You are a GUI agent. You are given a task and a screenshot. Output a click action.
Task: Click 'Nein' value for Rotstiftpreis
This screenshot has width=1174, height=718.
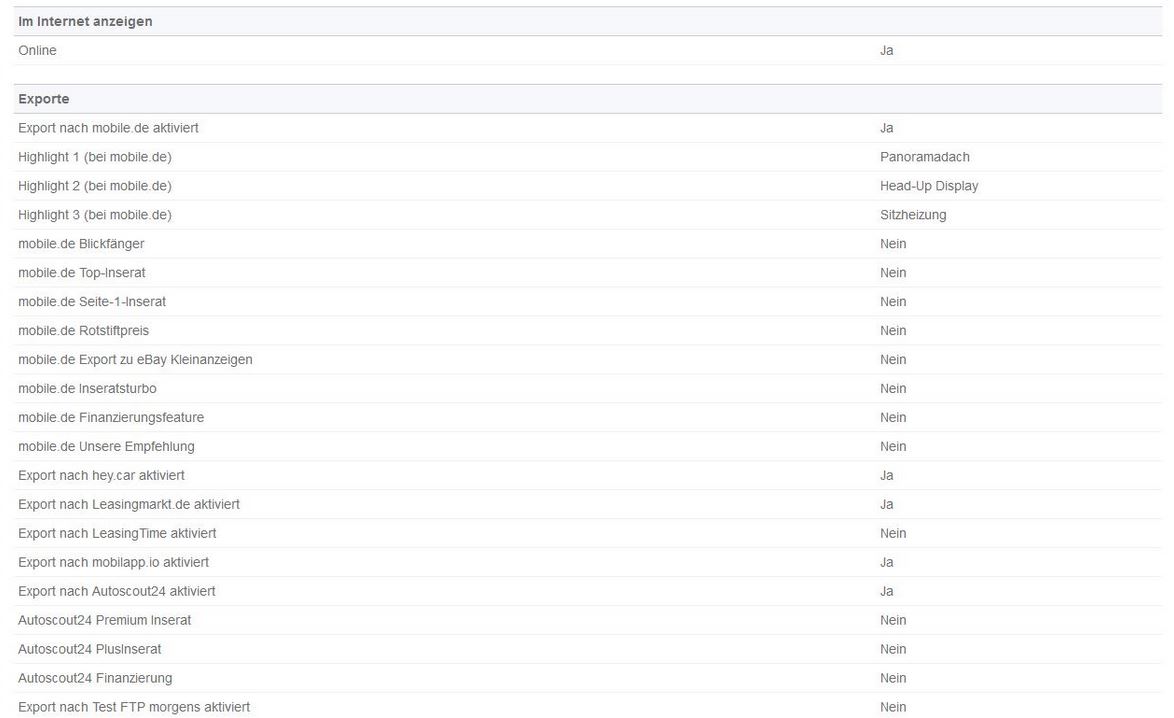click(893, 331)
